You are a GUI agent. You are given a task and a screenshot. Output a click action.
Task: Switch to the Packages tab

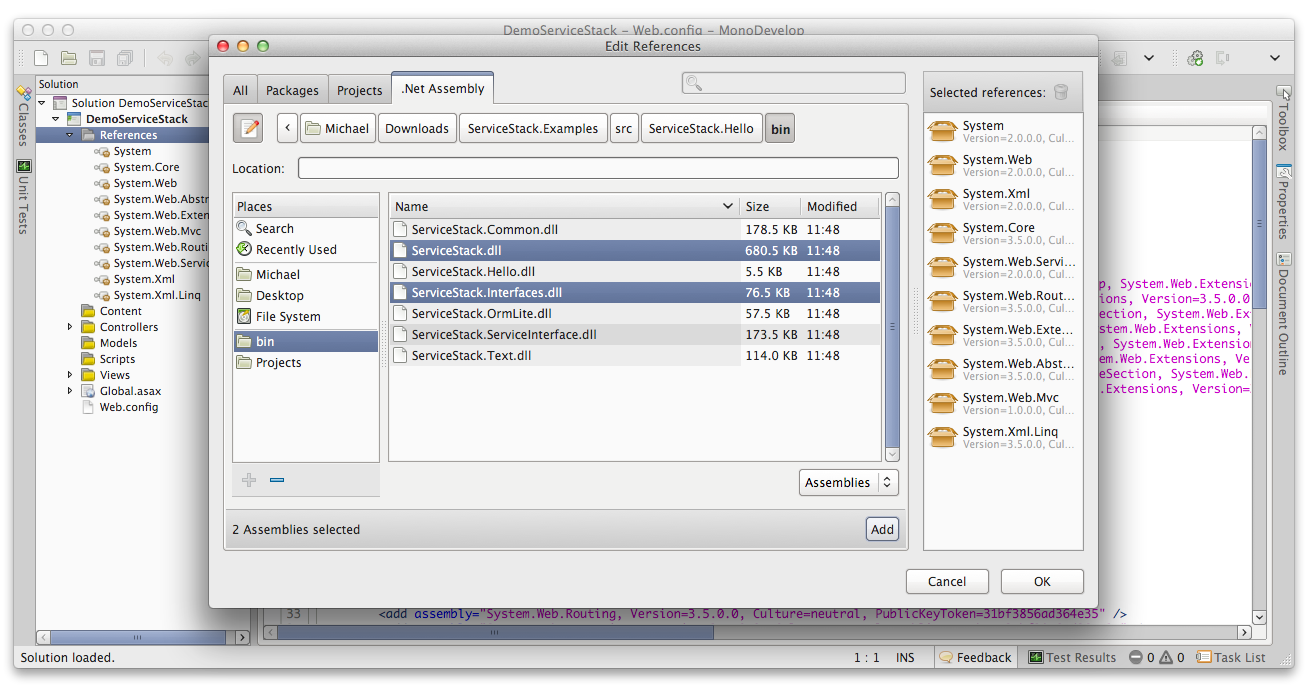[292, 89]
